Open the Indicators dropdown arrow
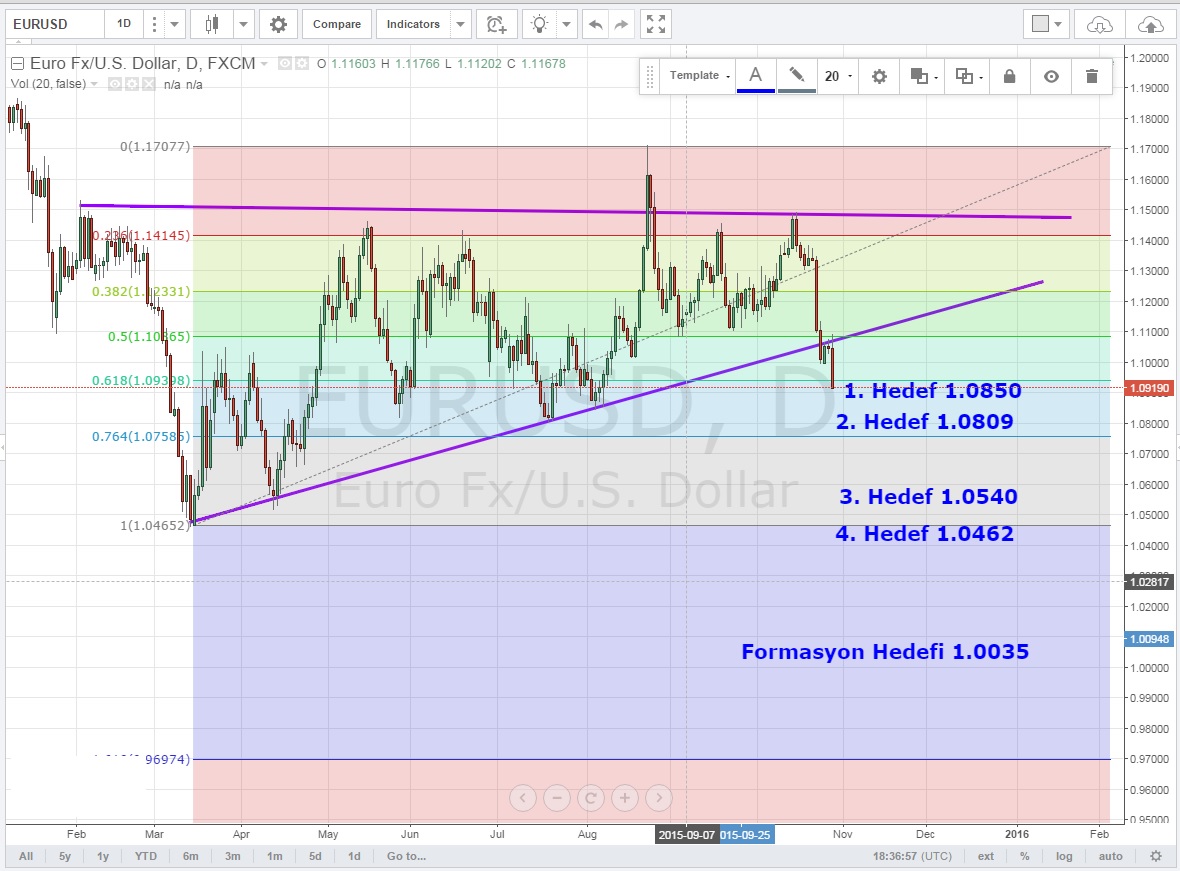Viewport: 1180px width, 871px height. [460, 24]
